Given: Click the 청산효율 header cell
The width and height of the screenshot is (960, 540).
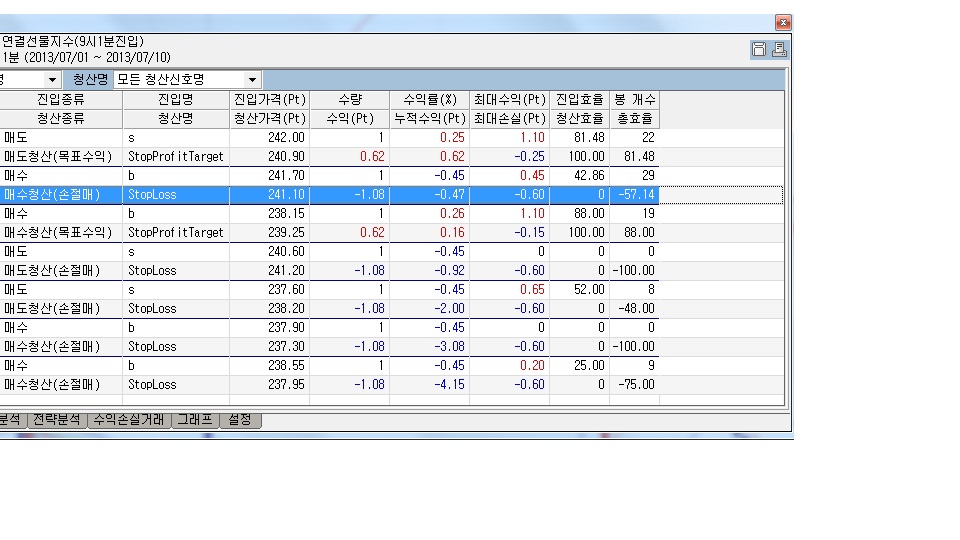Looking at the screenshot, I should click(x=579, y=119).
